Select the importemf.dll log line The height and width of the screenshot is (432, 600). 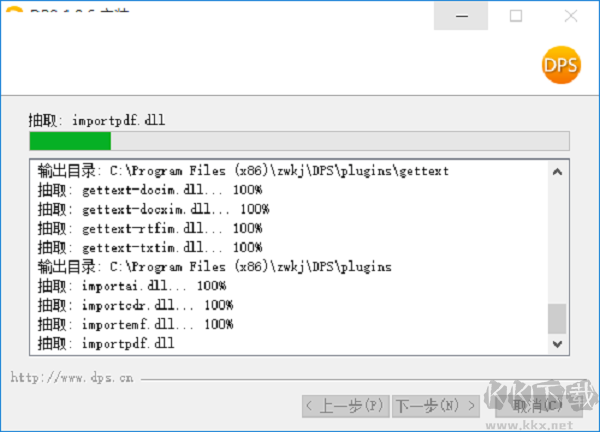coord(135,324)
